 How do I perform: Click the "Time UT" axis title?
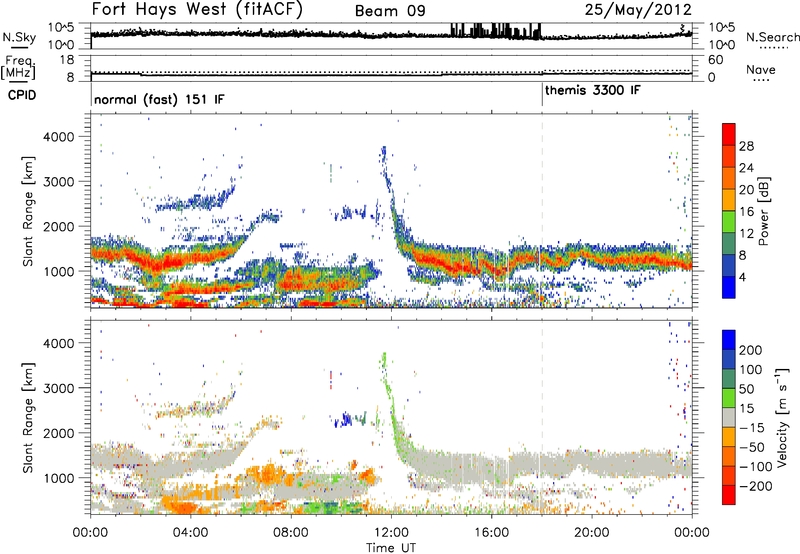click(x=391, y=548)
